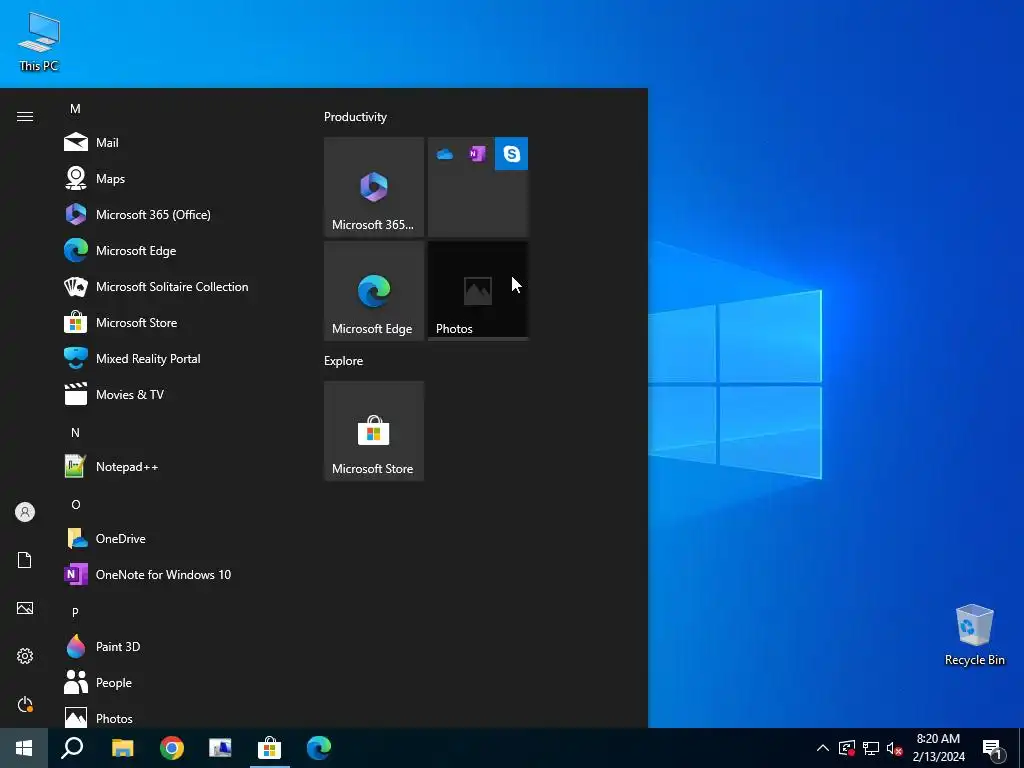
Task: Jump to letter M section header
Action: click(x=75, y=108)
